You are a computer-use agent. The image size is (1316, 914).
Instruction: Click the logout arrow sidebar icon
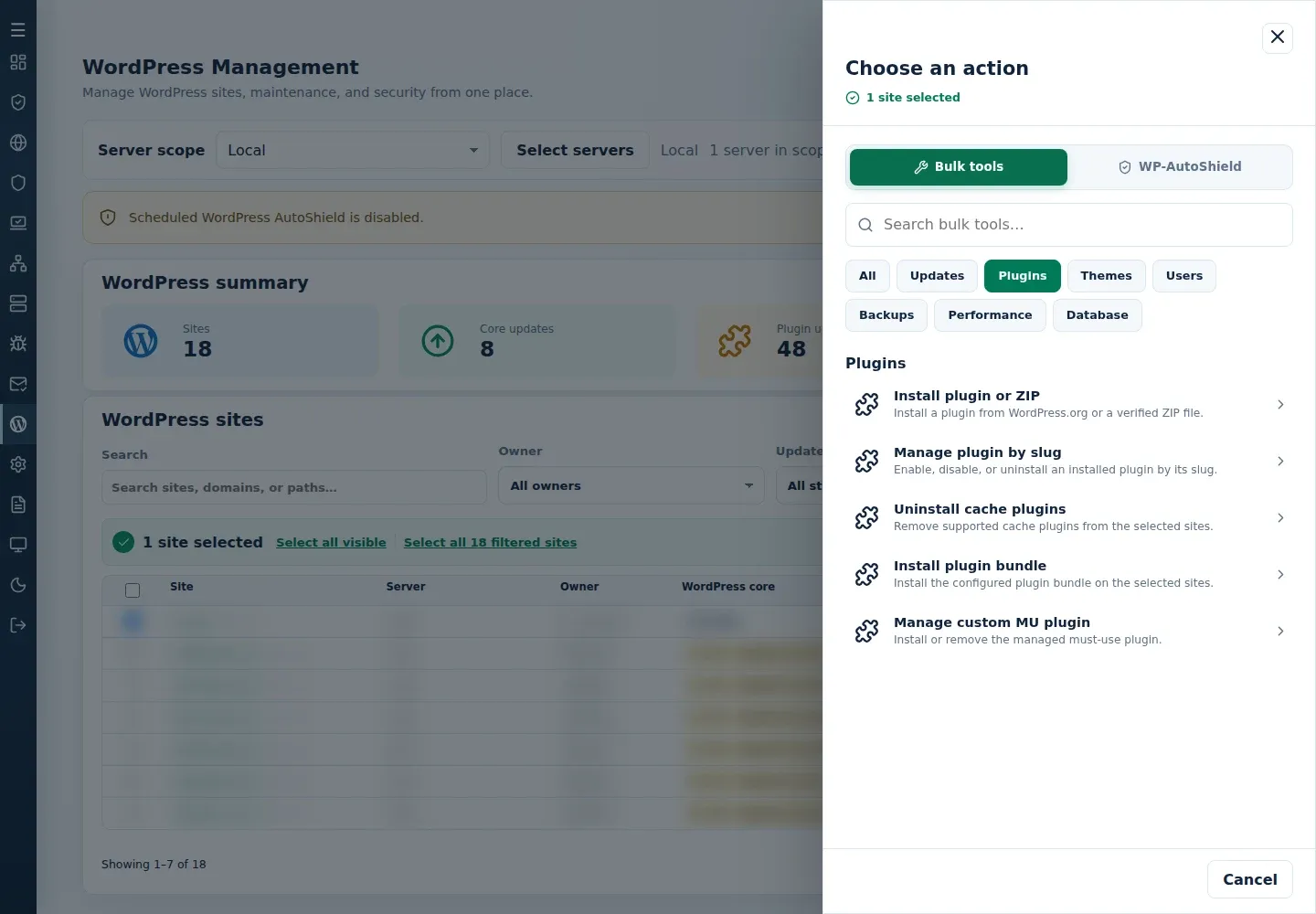point(18,625)
